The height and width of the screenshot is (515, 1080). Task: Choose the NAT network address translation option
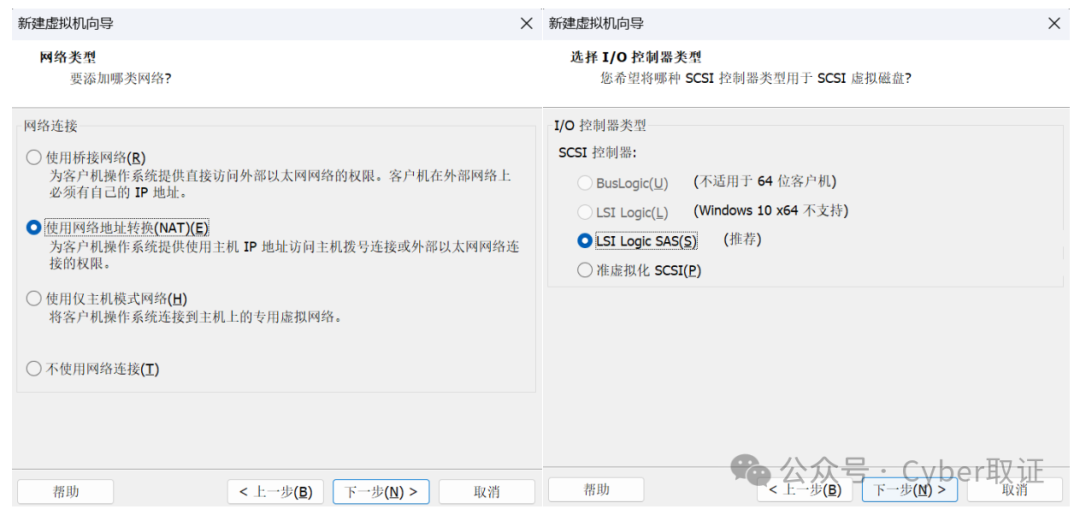34,228
